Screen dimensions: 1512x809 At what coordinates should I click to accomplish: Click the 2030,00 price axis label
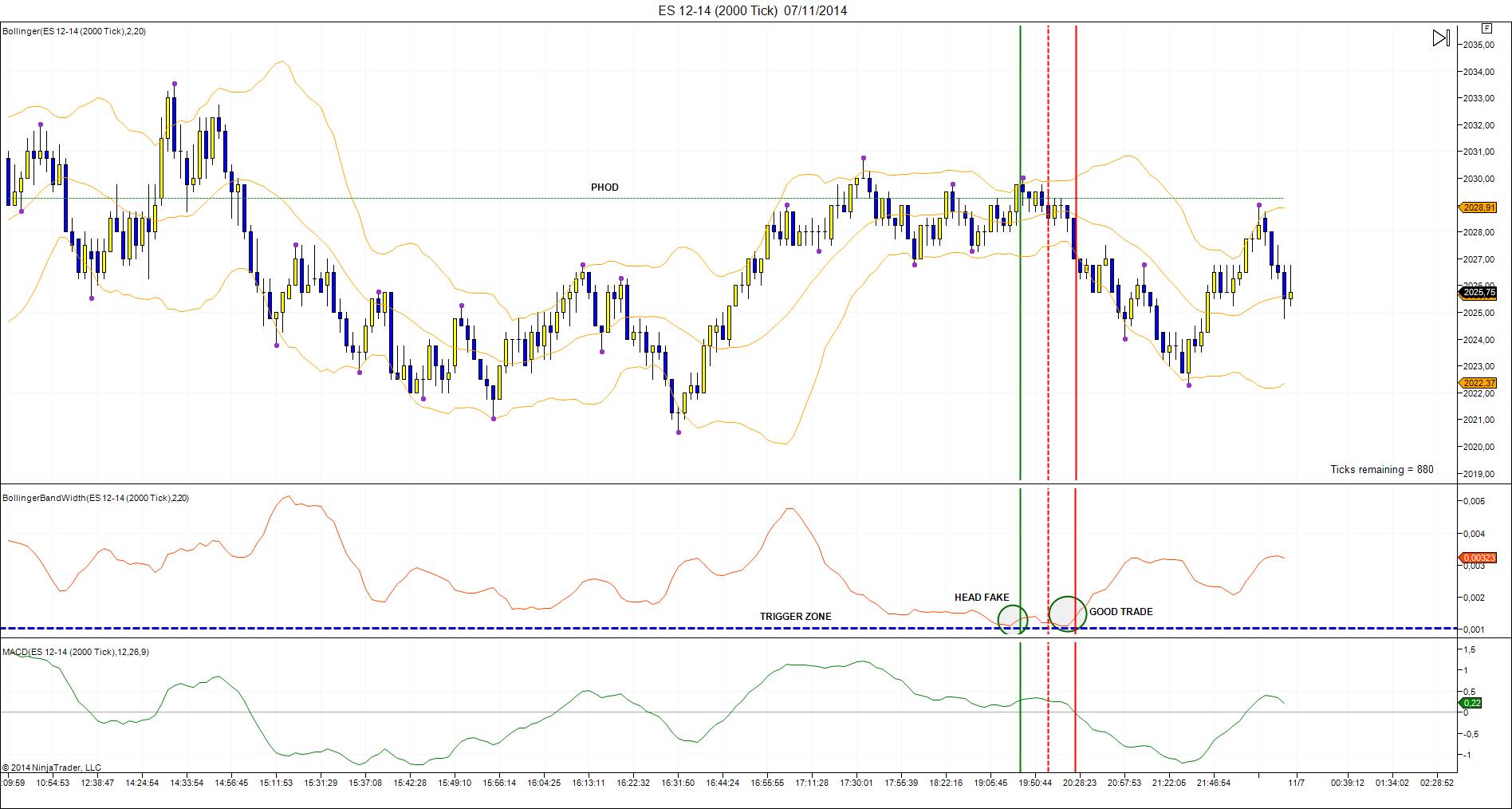click(1479, 179)
